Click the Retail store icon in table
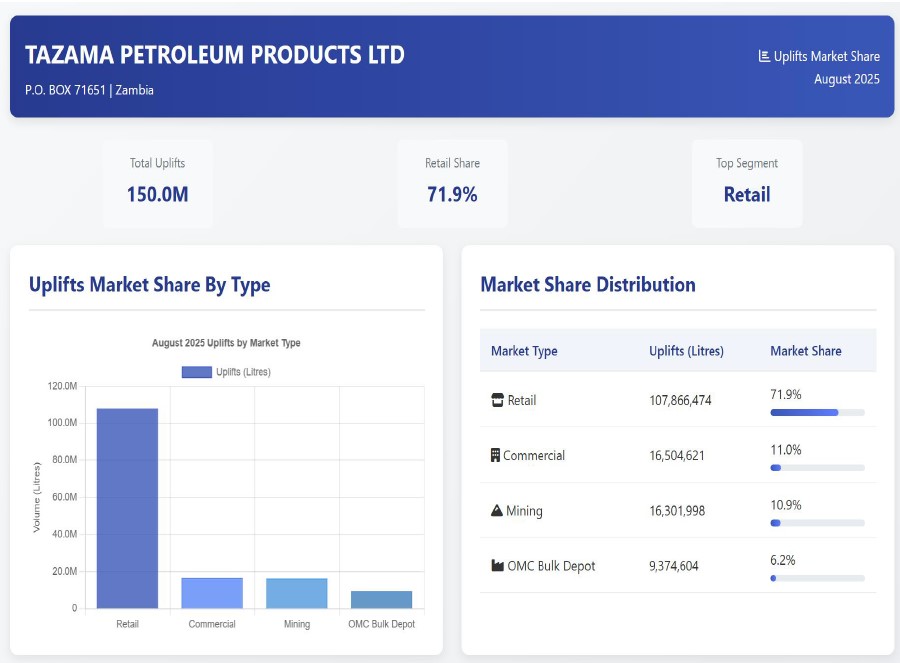The image size is (900, 663). point(497,401)
